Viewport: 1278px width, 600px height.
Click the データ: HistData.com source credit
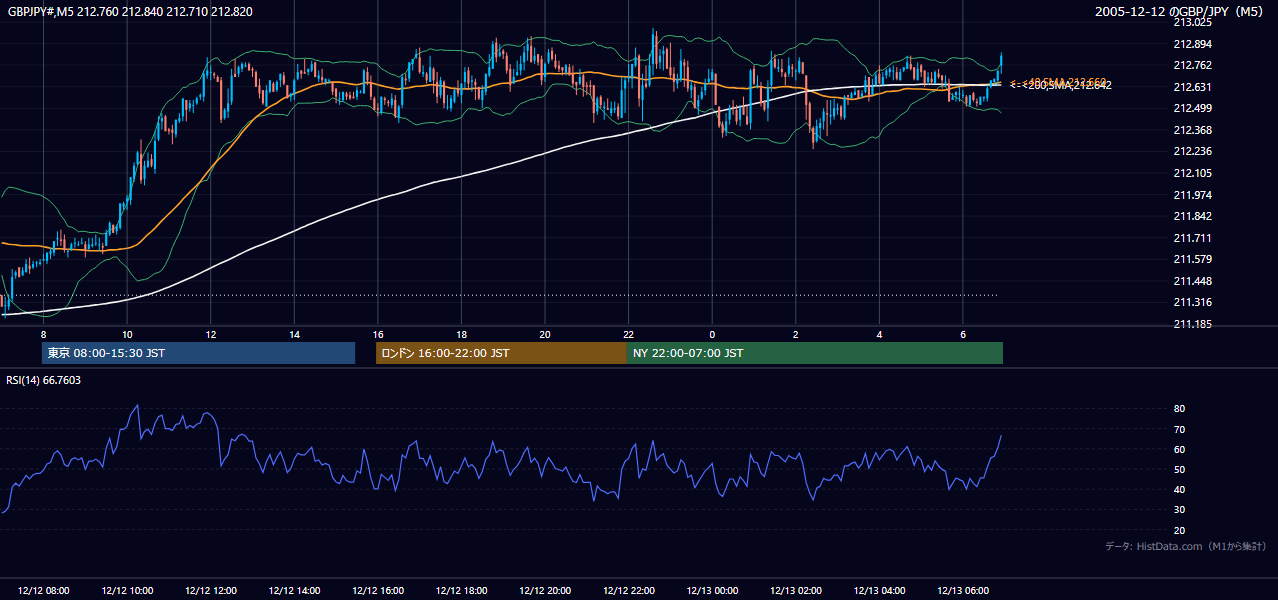tap(1185, 546)
